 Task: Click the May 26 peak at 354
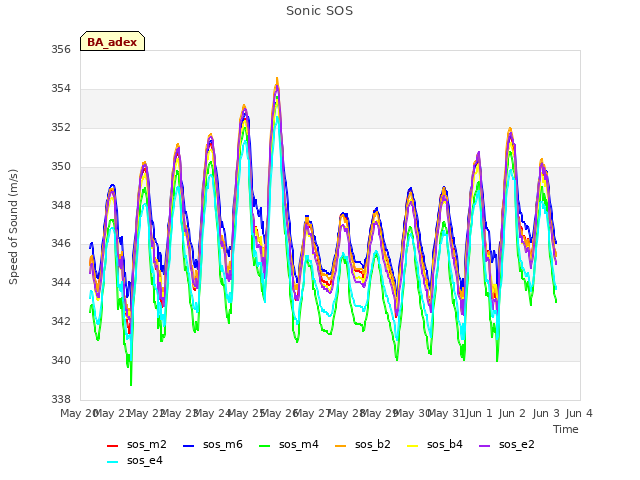click(277, 78)
